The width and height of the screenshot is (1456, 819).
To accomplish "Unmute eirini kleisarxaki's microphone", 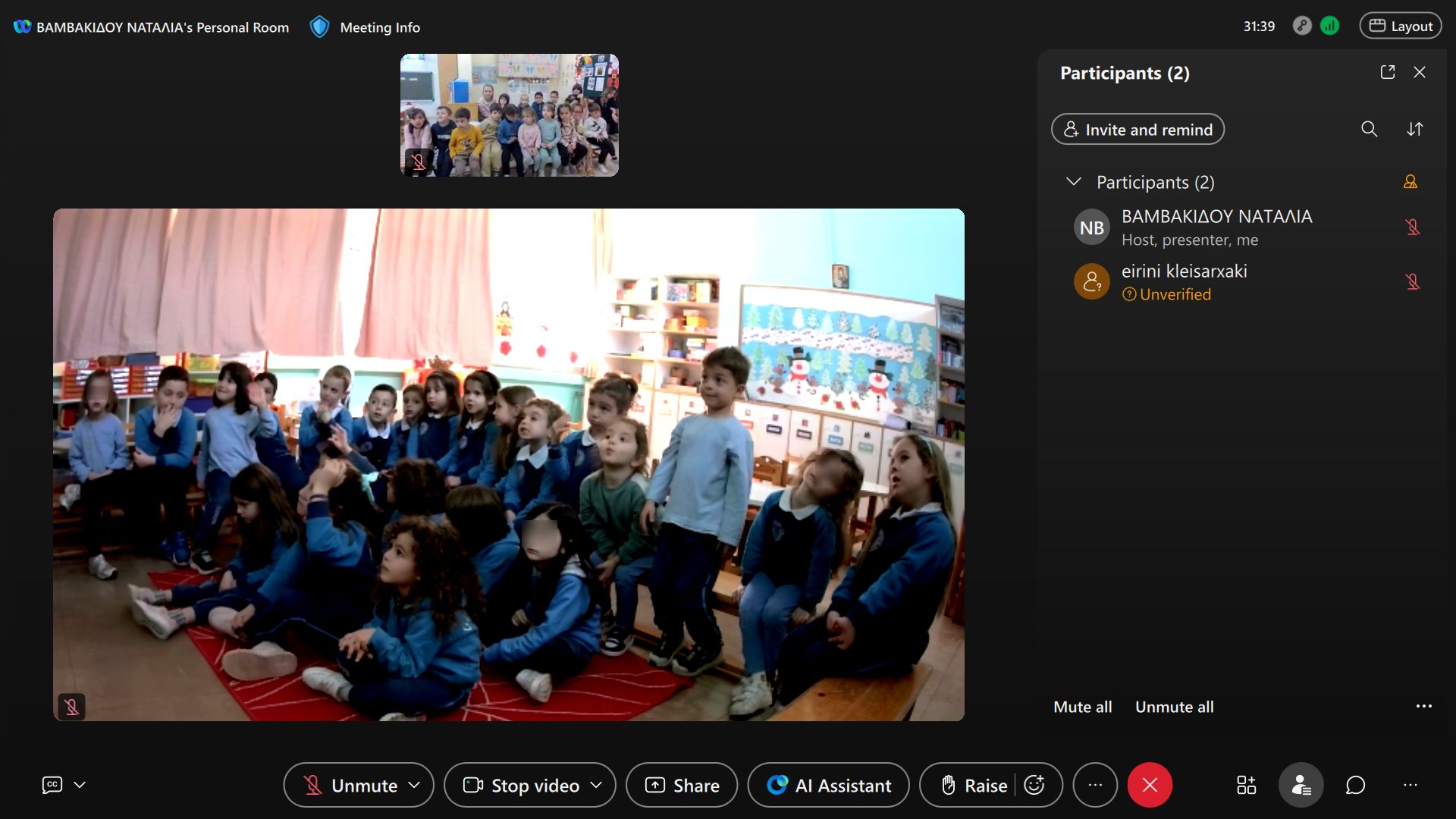I will pyautogui.click(x=1412, y=281).
